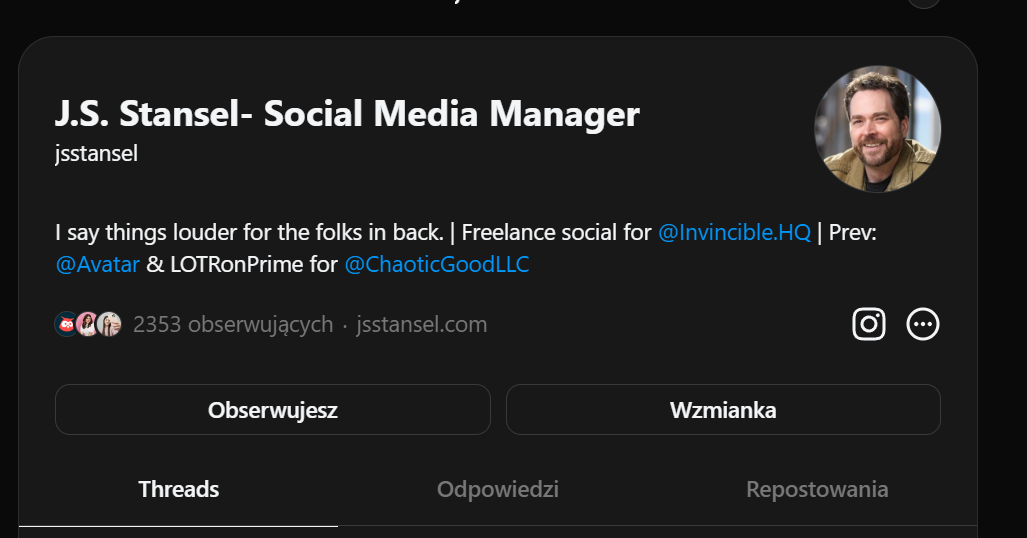The height and width of the screenshot is (538, 1027).
Task: Visit the @ChaoticGoodLLC mention link
Action: (x=436, y=265)
